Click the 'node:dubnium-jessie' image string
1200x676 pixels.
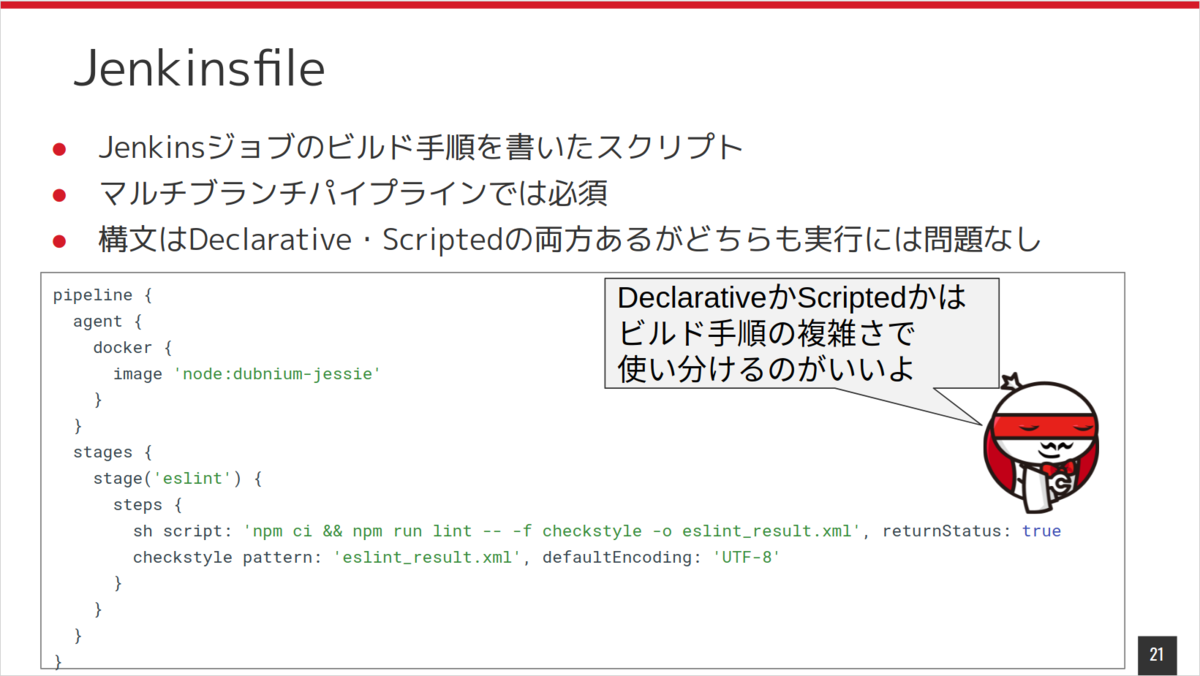tap(278, 374)
